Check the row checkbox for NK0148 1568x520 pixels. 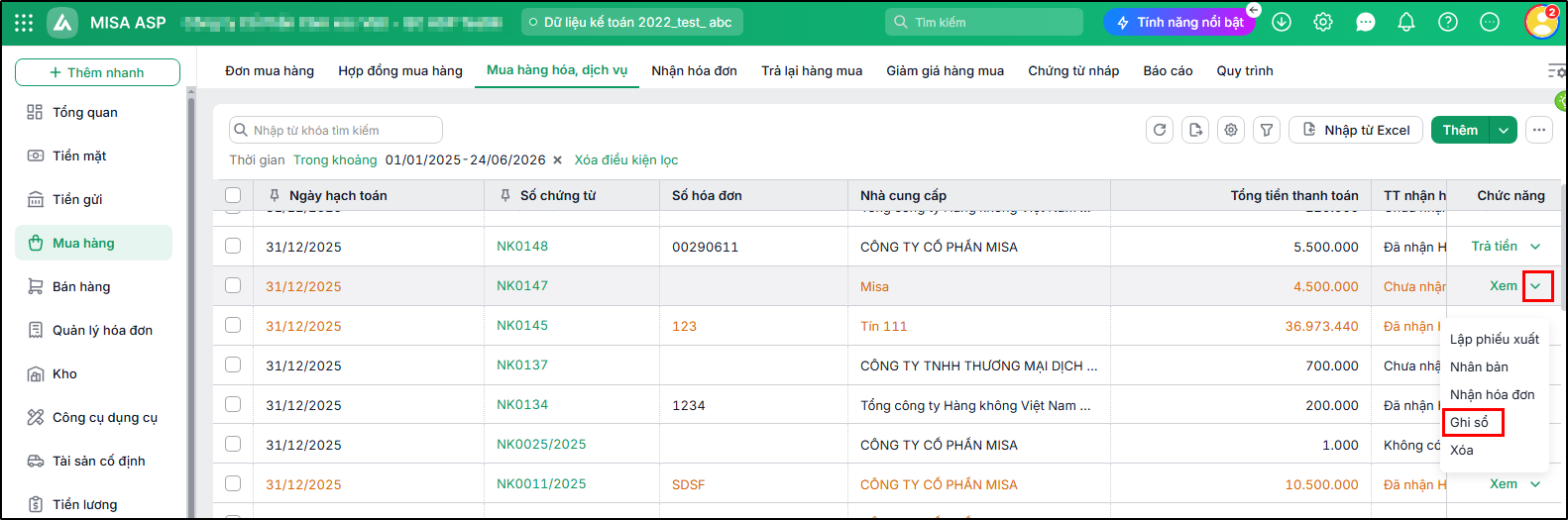(x=233, y=246)
